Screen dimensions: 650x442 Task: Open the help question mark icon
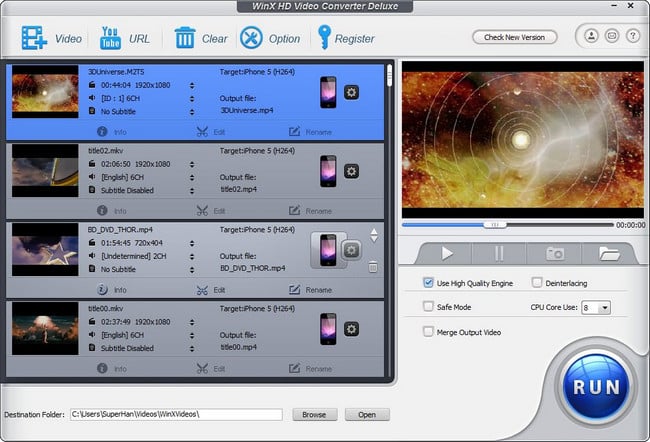tap(633, 36)
